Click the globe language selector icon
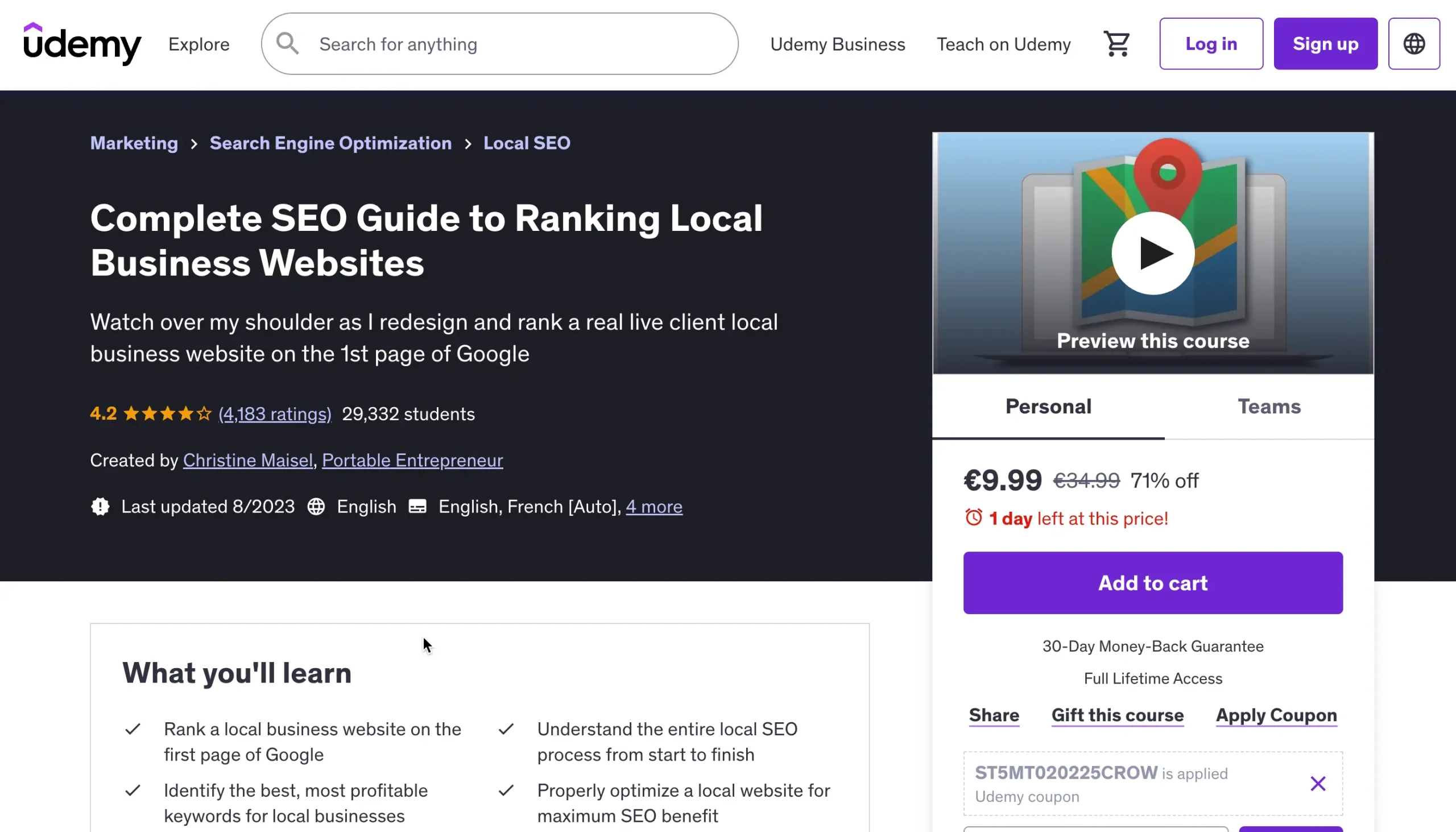 tap(1414, 44)
